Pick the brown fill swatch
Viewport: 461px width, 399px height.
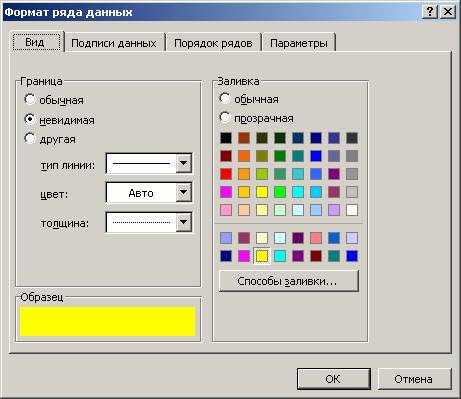coord(244,138)
